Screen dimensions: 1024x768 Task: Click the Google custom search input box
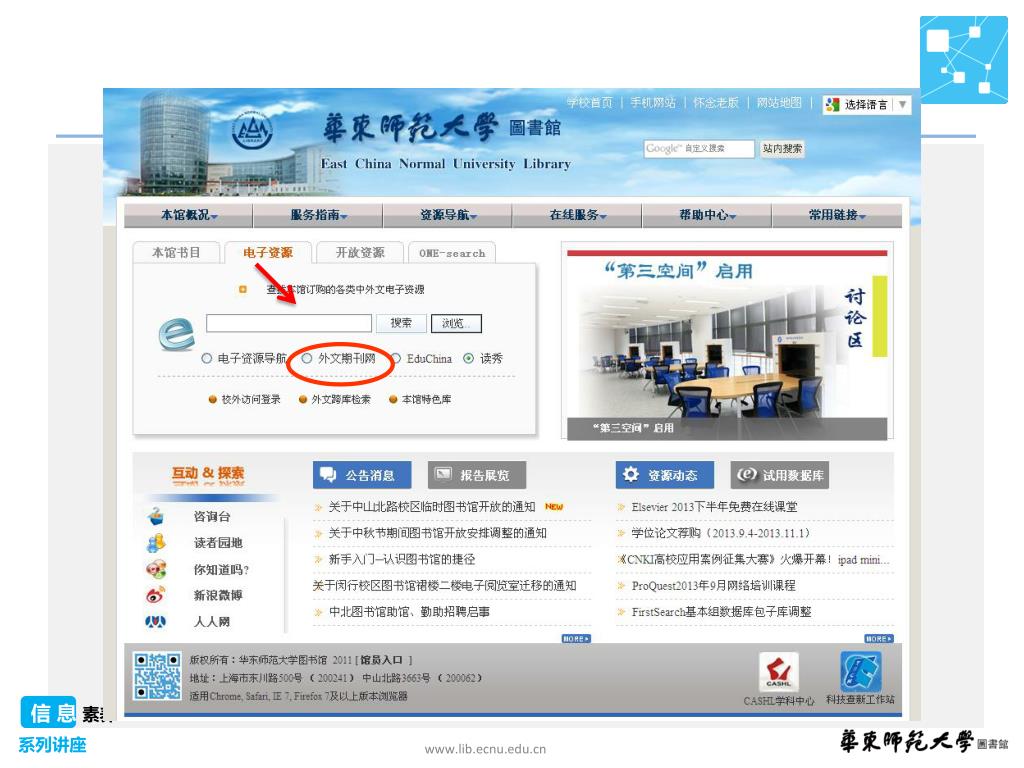pos(699,149)
